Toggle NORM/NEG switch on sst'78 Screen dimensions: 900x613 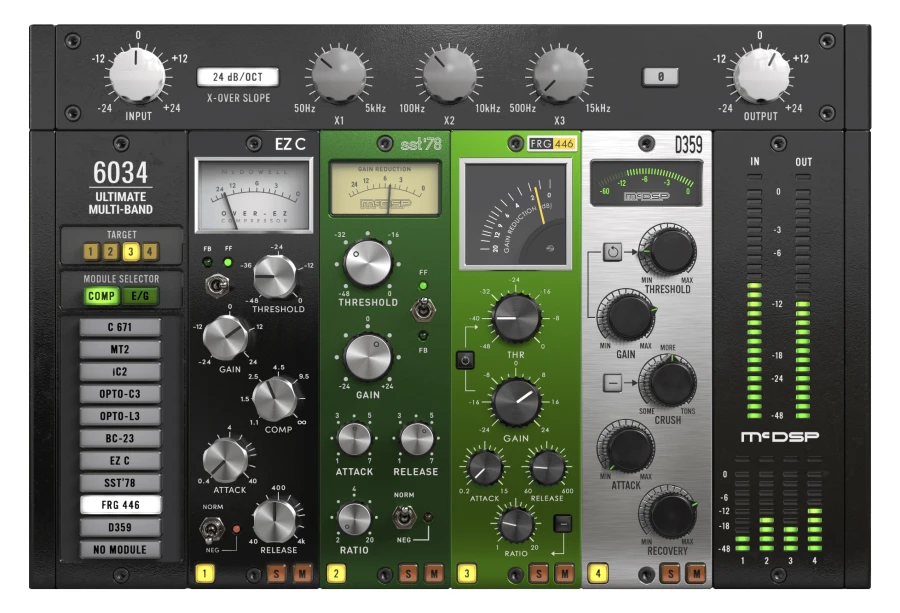pos(404,517)
